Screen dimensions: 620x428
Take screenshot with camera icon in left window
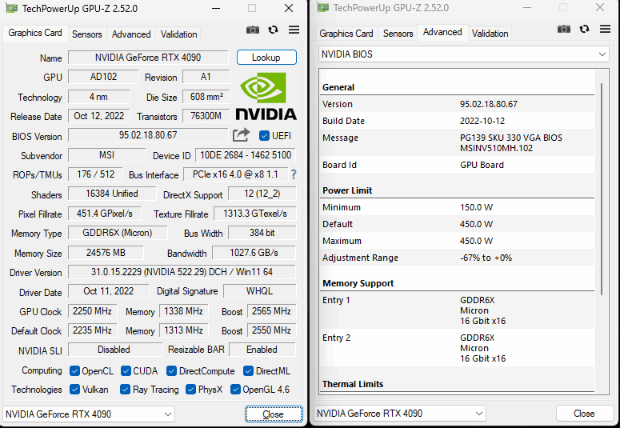(252, 30)
